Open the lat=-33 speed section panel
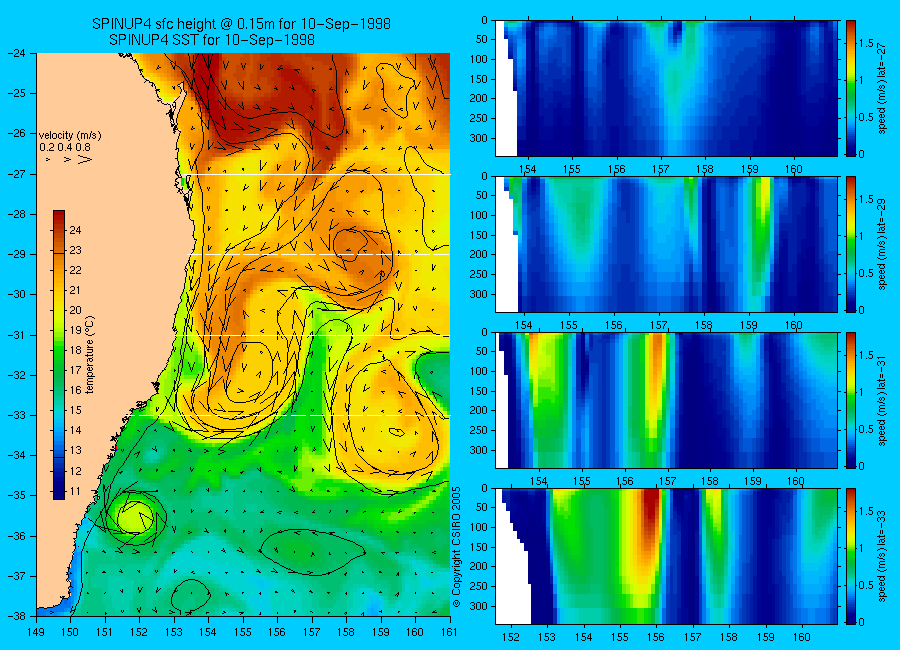900x650 pixels. point(666,556)
